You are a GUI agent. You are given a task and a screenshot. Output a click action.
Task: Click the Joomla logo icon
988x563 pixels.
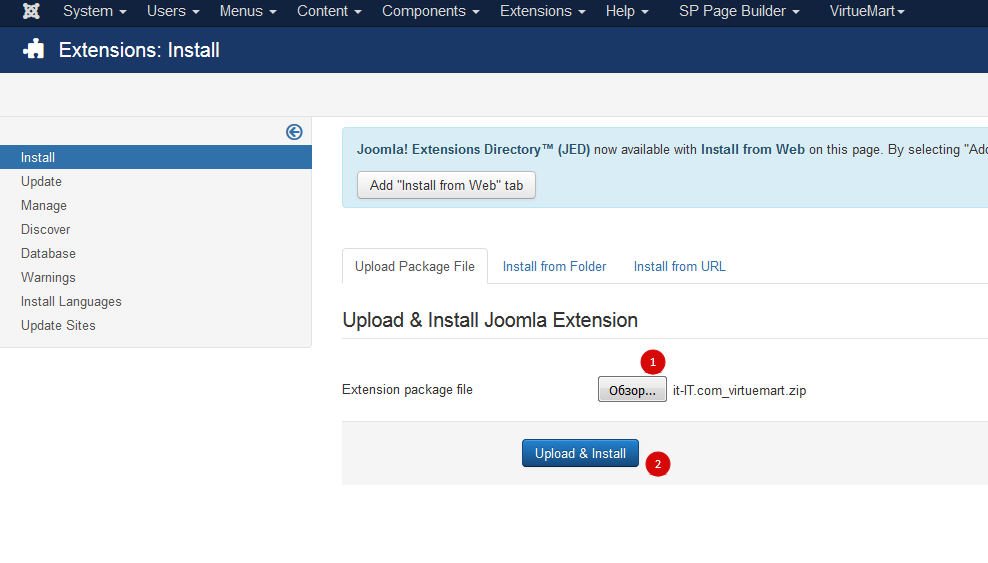31,11
